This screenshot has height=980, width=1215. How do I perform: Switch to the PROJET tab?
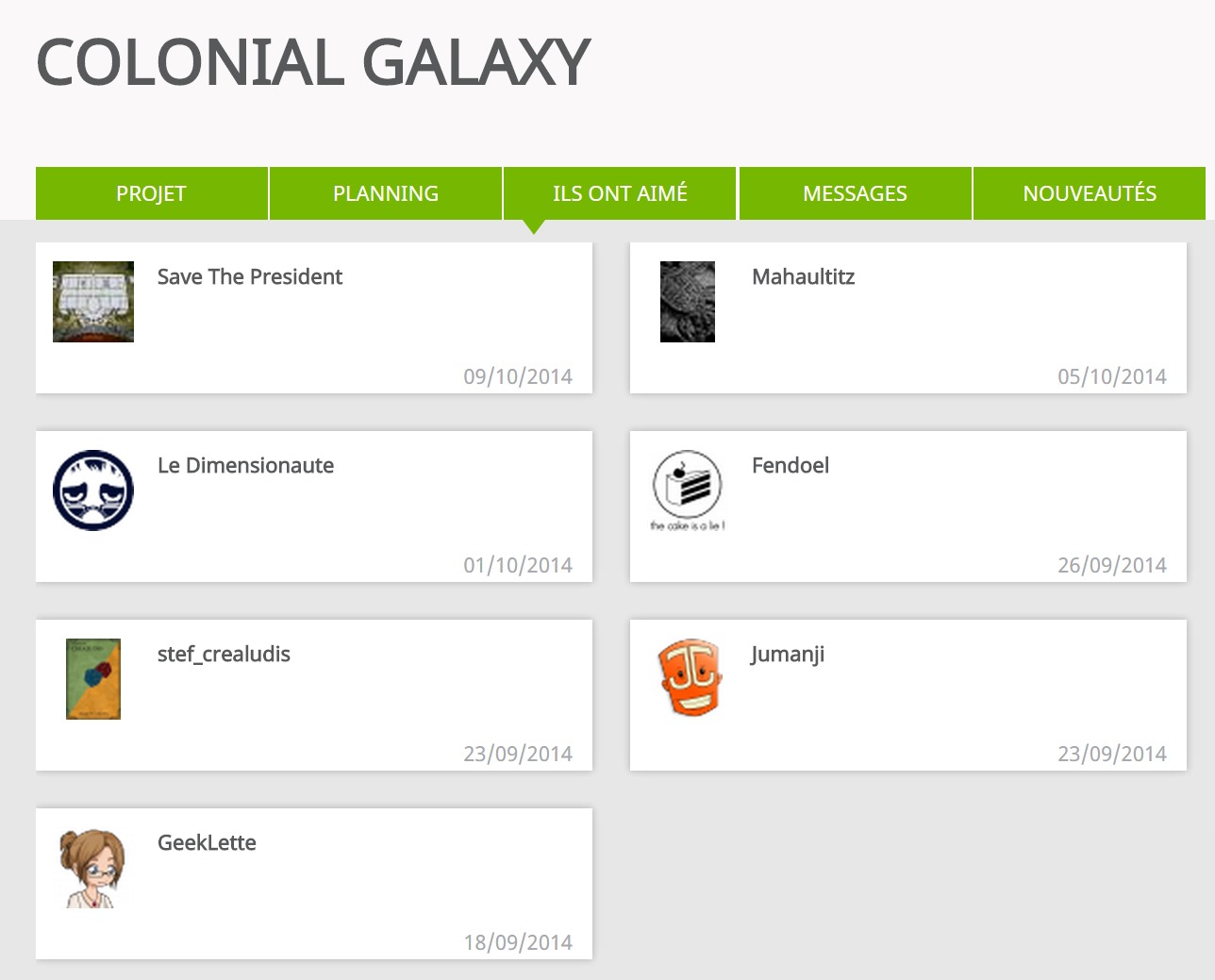[x=151, y=193]
